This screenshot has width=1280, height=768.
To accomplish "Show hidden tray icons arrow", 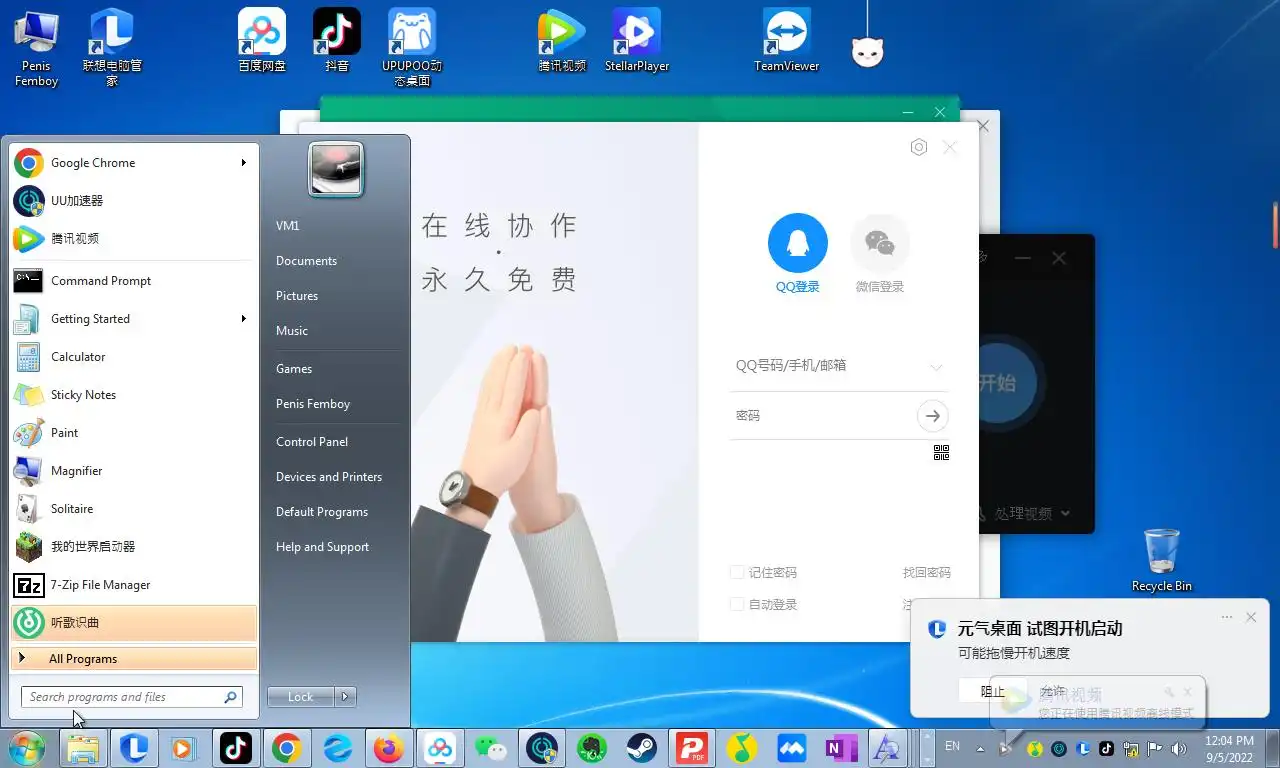I will pos(981,748).
